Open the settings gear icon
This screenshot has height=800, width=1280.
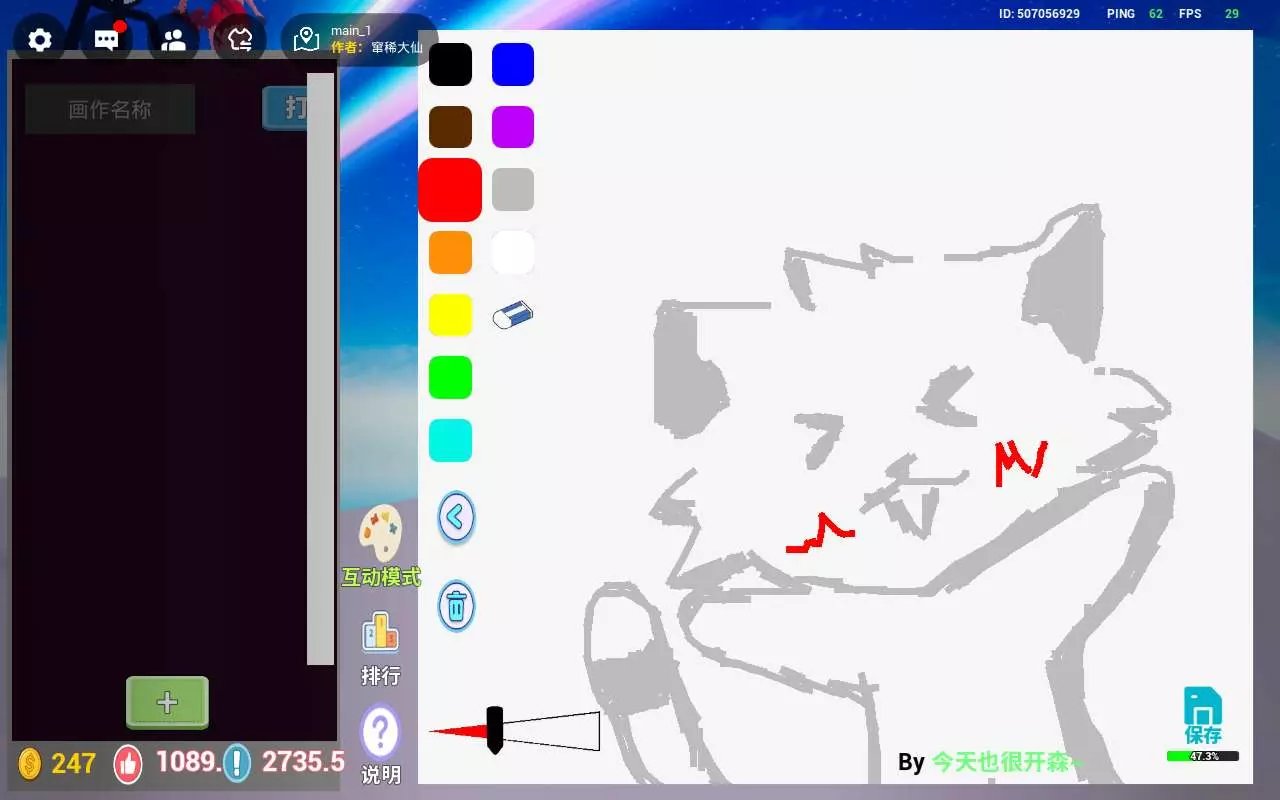(x=40, y=40)
